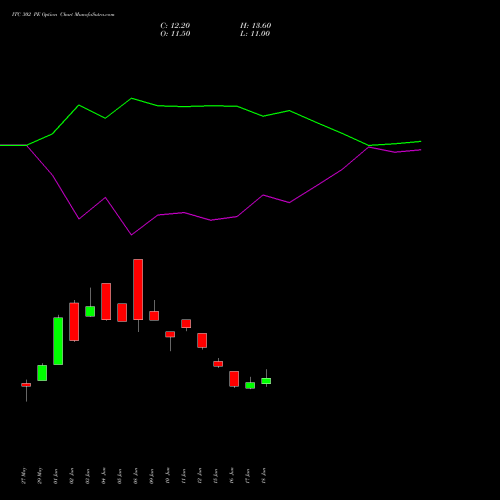Click the 27 May date label
The width and height of the screenshot is (500, 500).
pyautogui.click(x=23, y=476)
